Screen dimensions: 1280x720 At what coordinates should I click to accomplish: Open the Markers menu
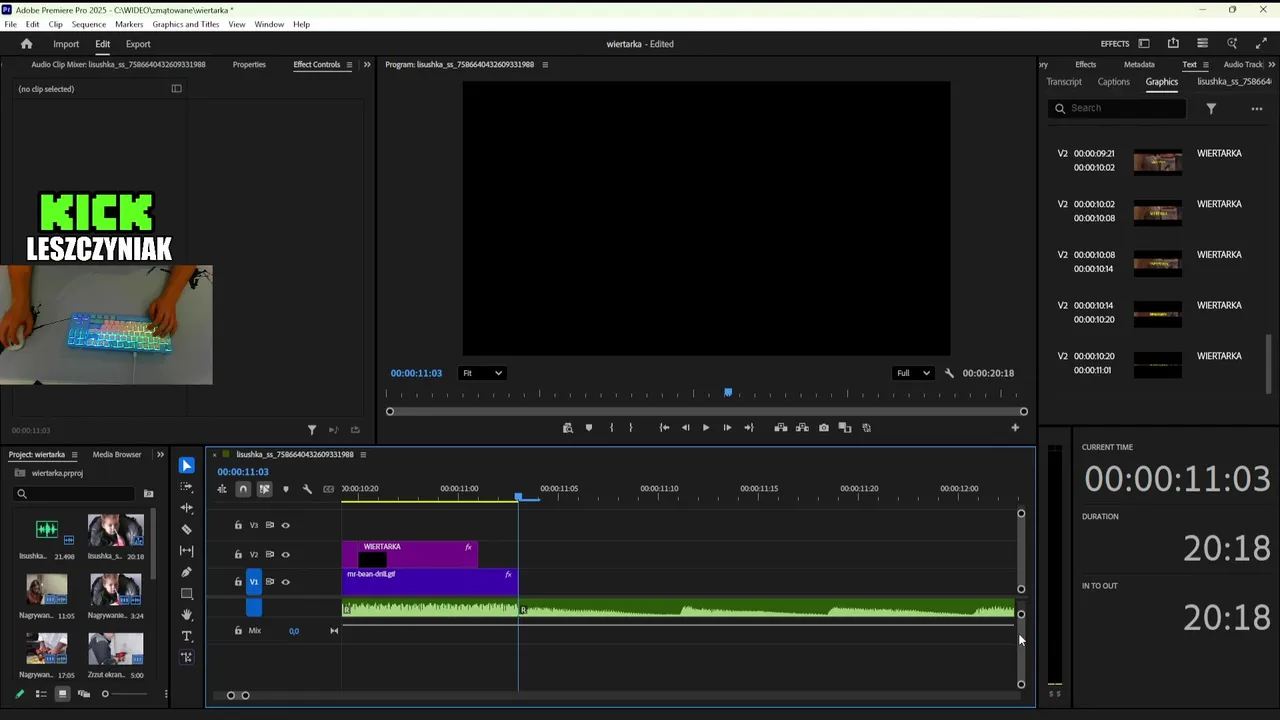point(129,24)
